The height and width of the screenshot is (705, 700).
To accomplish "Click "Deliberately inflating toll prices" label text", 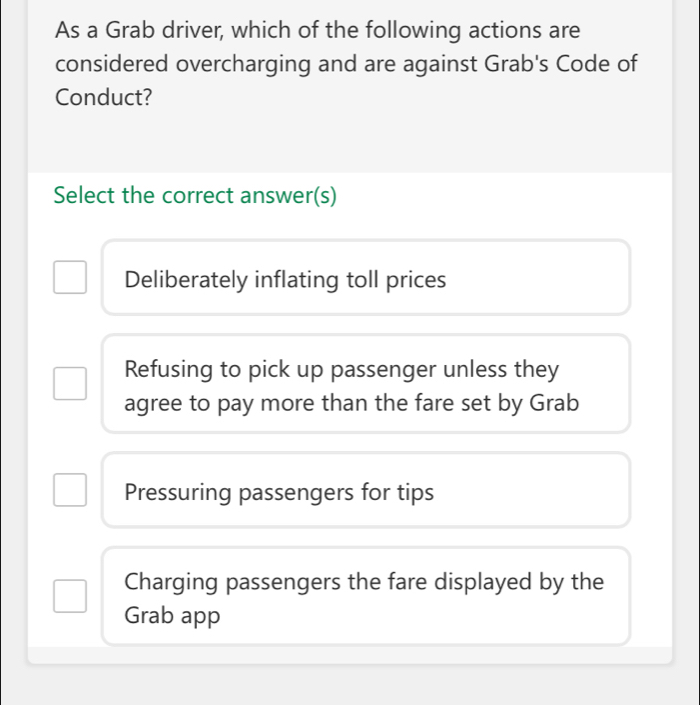I will click(286, 279).
